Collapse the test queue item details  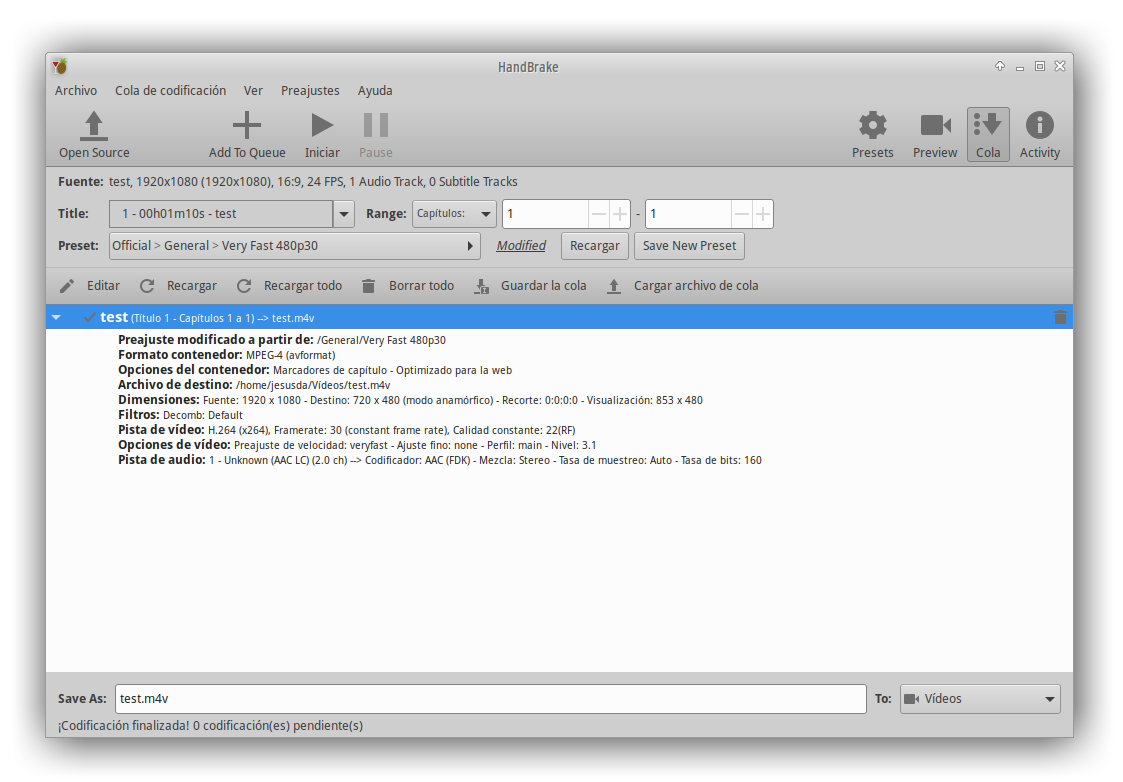point(57,317)
